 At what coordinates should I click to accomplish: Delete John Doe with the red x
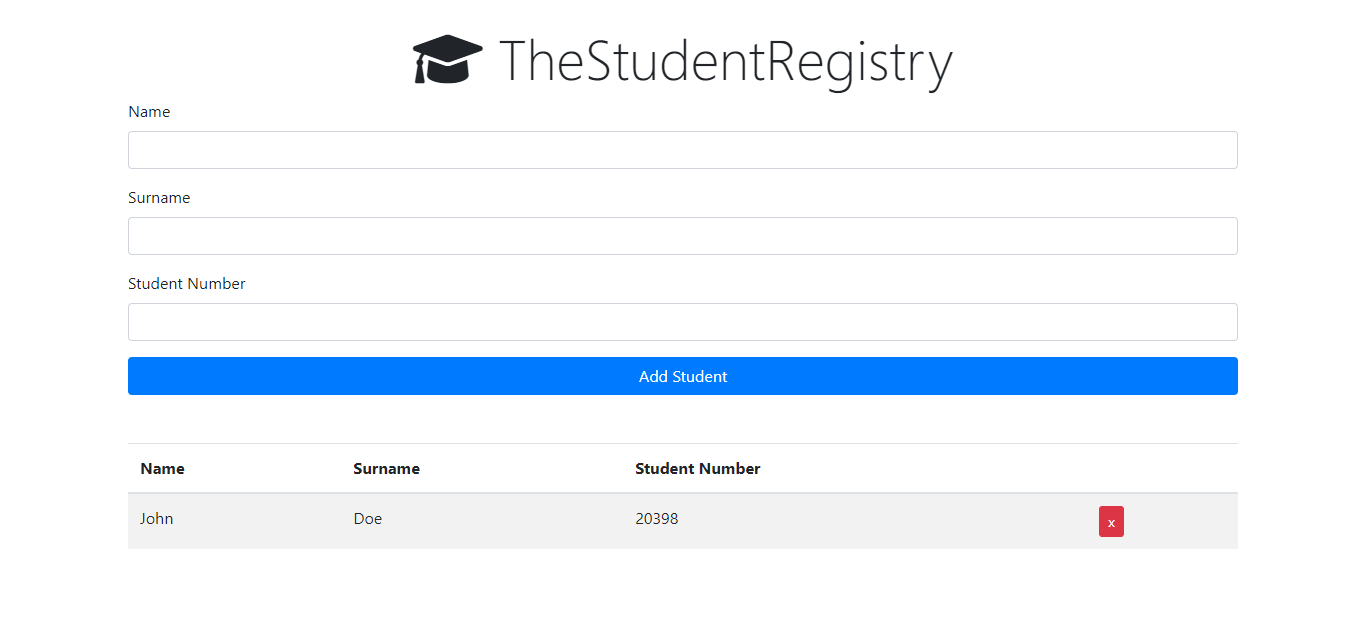coord(1111,522)
